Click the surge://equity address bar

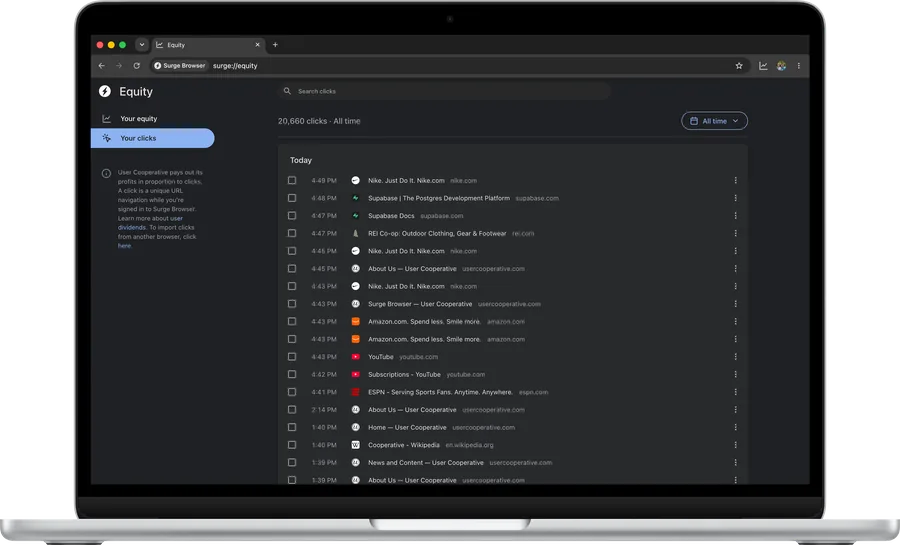tap(235, 66)
